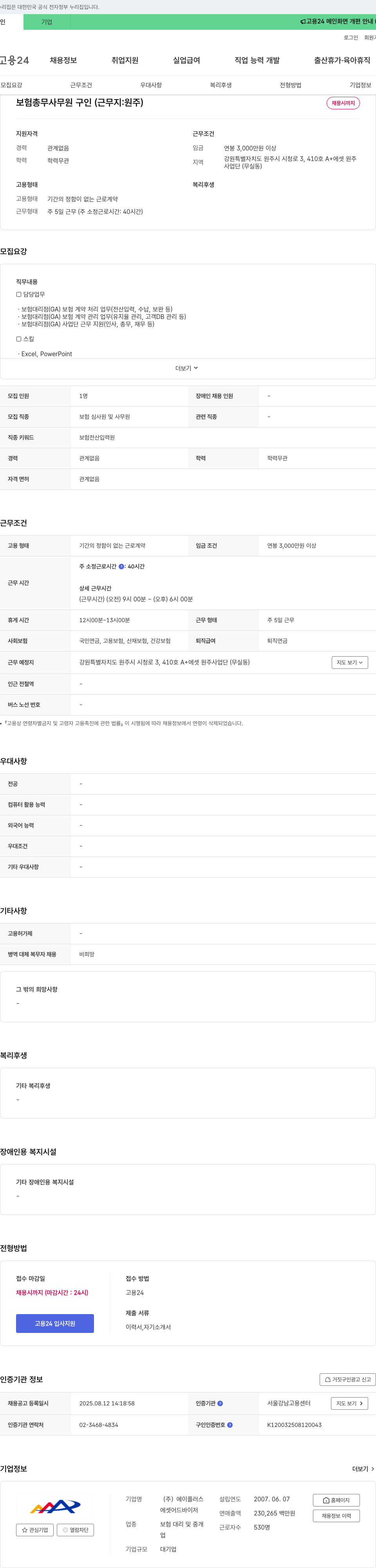This screenshot has height=1568, width=376.
Task: Click the help icon next to 인증기관
Action: tap(220, 1404)
